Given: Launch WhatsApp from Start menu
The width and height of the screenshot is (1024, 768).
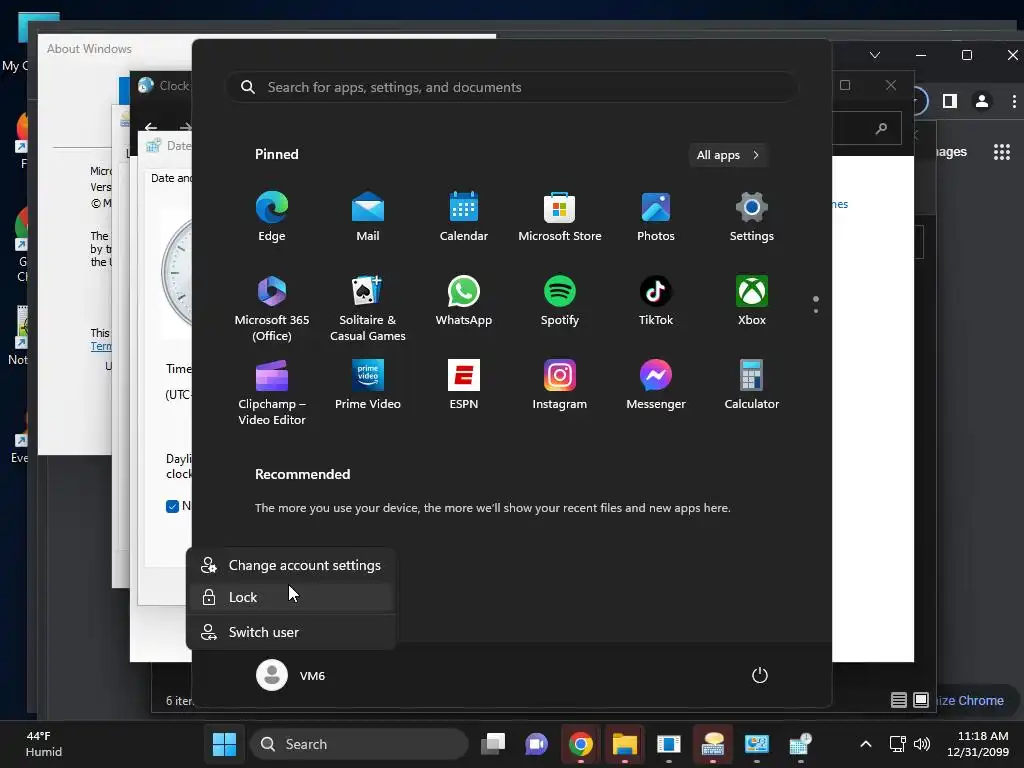Looking at the screenshot, I should pyautogui.click(x=464, y=302).
